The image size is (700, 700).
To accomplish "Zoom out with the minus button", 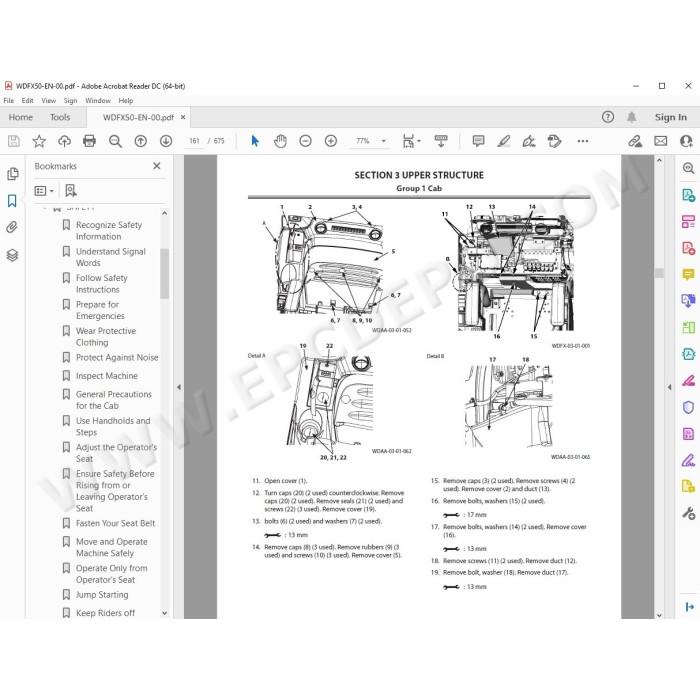I will tap(305, 141).
